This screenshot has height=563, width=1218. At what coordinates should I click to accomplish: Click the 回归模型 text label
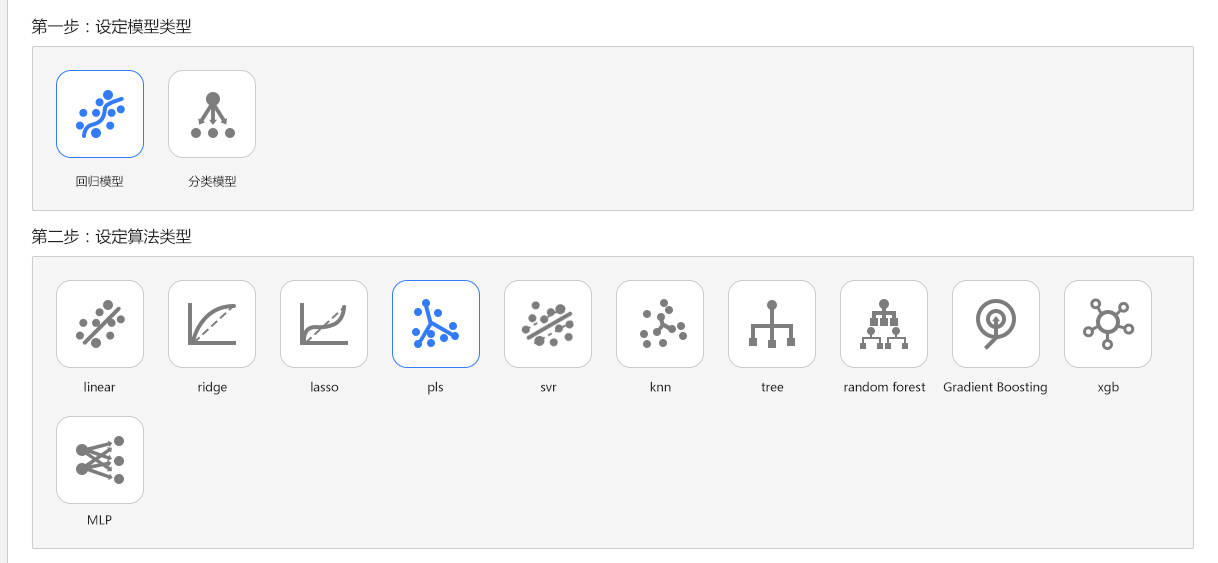(x=100, y=182)
